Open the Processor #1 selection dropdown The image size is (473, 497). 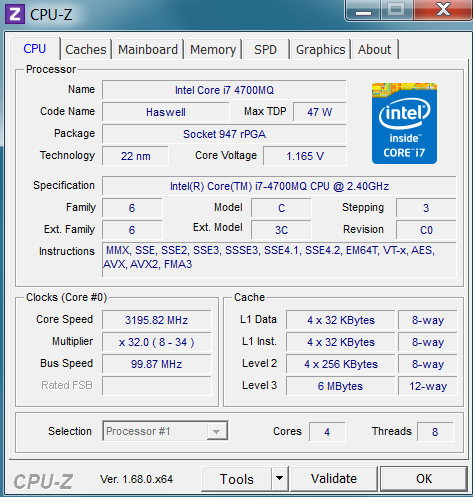[165, 431]
